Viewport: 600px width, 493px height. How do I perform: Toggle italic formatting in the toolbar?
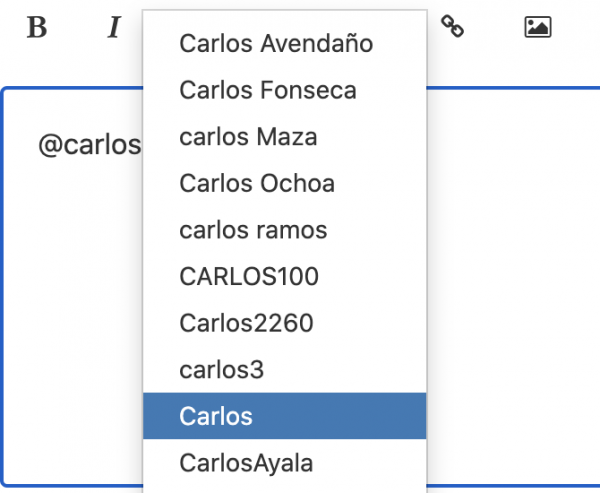114,27
